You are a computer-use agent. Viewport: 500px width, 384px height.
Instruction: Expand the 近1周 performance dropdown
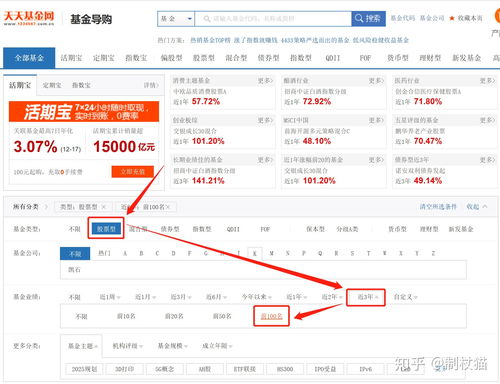tap(110, 297)
